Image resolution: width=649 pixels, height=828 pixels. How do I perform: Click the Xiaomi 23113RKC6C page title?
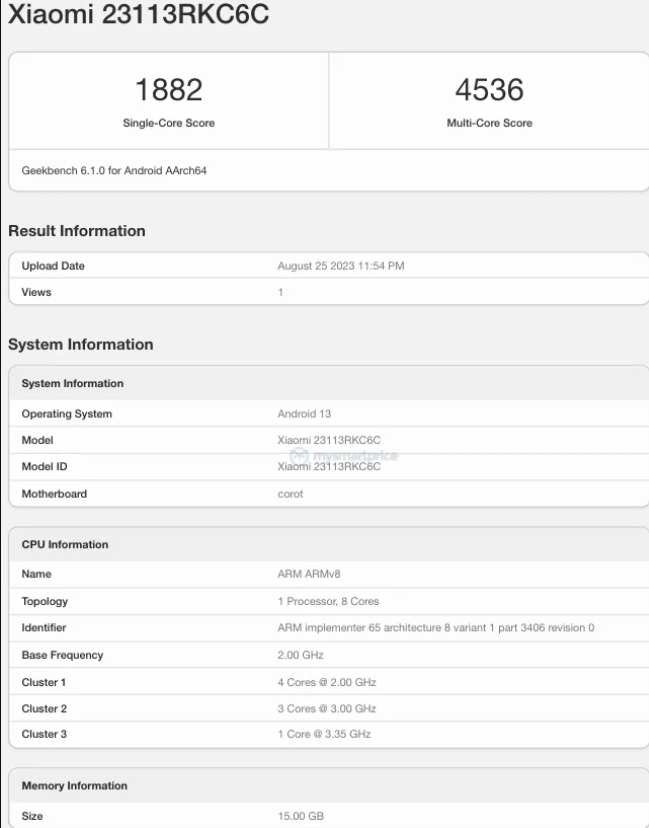click(x=138, y=15)
